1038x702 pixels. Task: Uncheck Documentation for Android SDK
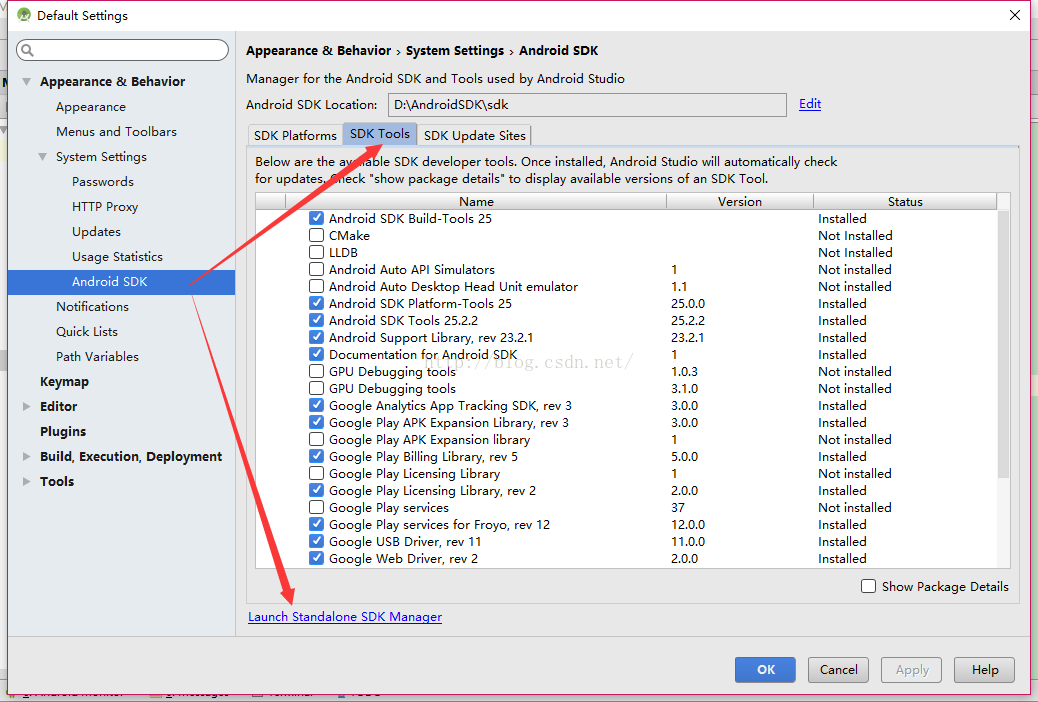[316, 354]
